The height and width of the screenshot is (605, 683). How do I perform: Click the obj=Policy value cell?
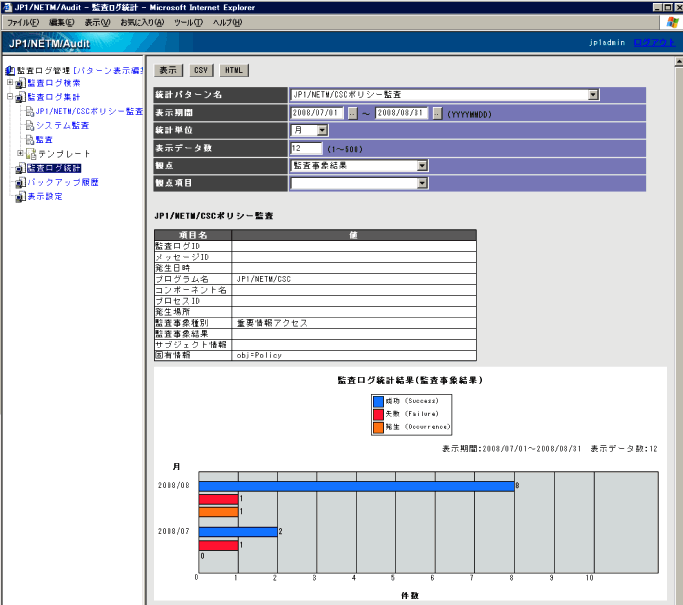354,355
